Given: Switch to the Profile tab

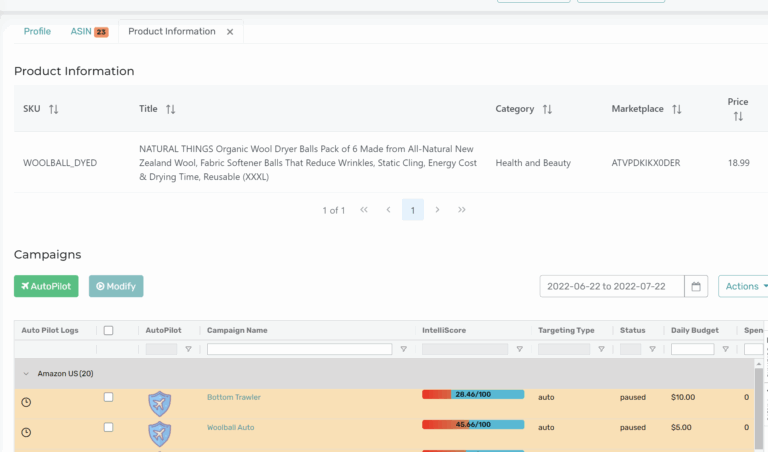Looking at the screenshot, I should click(37, 31).
